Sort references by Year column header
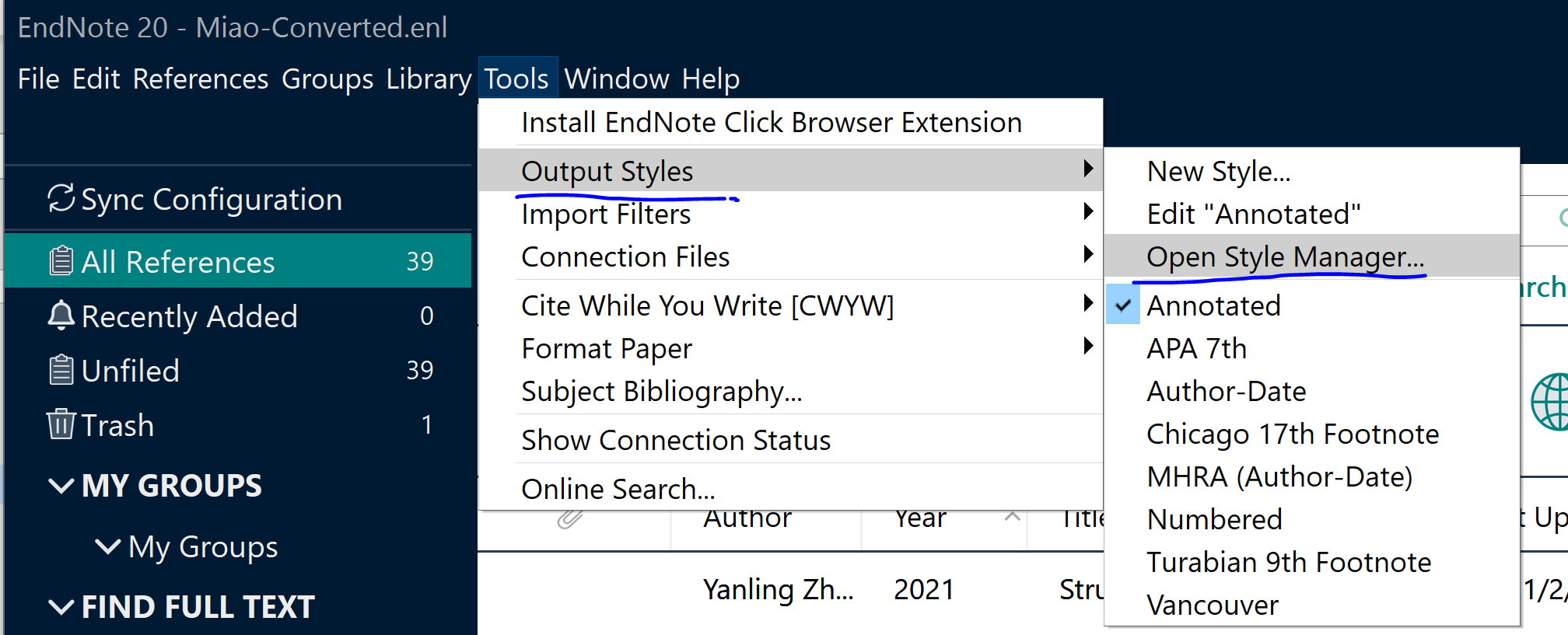The width and height of the screenshot is (1568, 635). [920, 518]
